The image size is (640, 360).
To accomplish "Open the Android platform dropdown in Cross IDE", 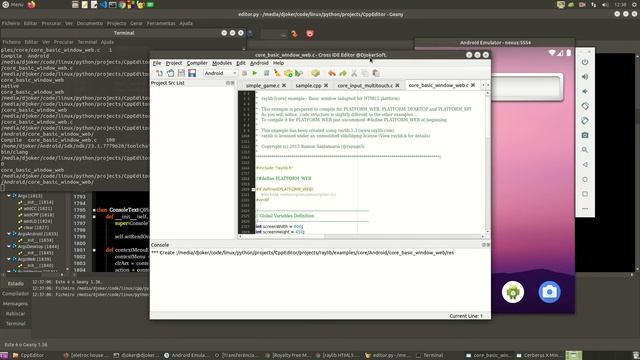I will click(220, 73).
